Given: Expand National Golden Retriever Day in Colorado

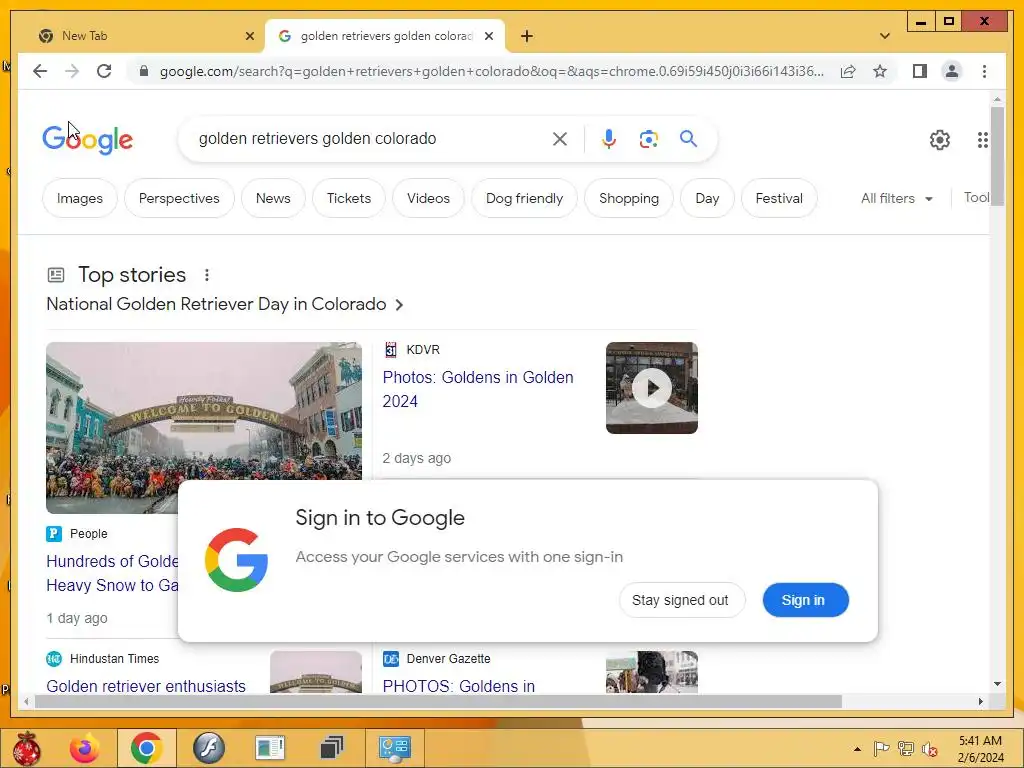Looking at the screenshot, I should (x=225, y=304).
